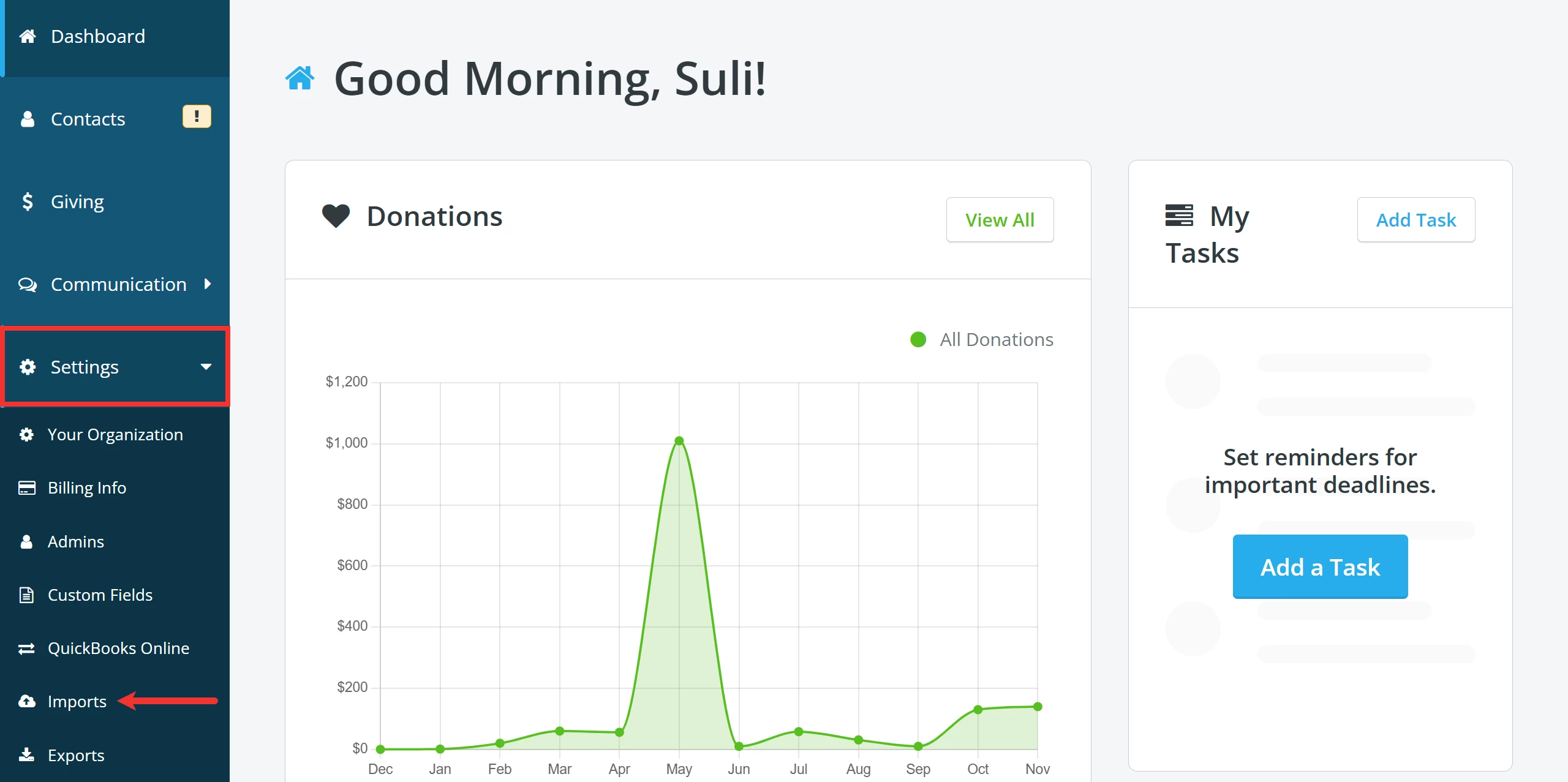Click the yellow alert badge beside Contacts

click(x=197, y=116)
